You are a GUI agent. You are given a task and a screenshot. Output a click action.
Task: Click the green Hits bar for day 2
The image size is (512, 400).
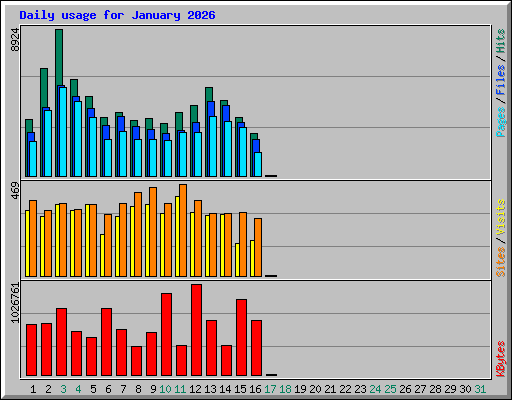tap(44, 88)
